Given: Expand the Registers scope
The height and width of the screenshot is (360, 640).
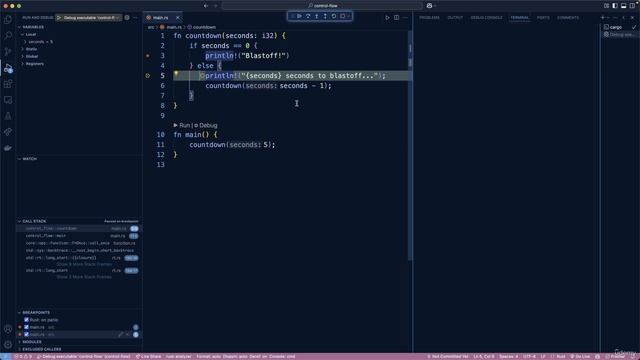Looking at the screenshot, I should point(34,64).
